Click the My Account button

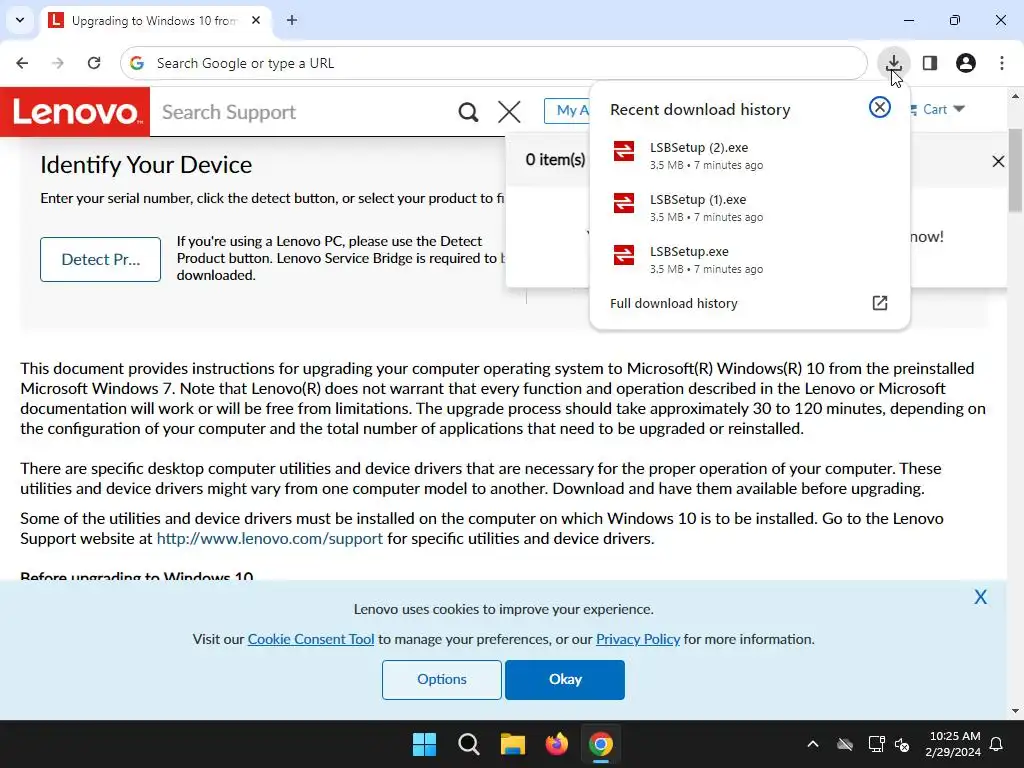point(568,110)
